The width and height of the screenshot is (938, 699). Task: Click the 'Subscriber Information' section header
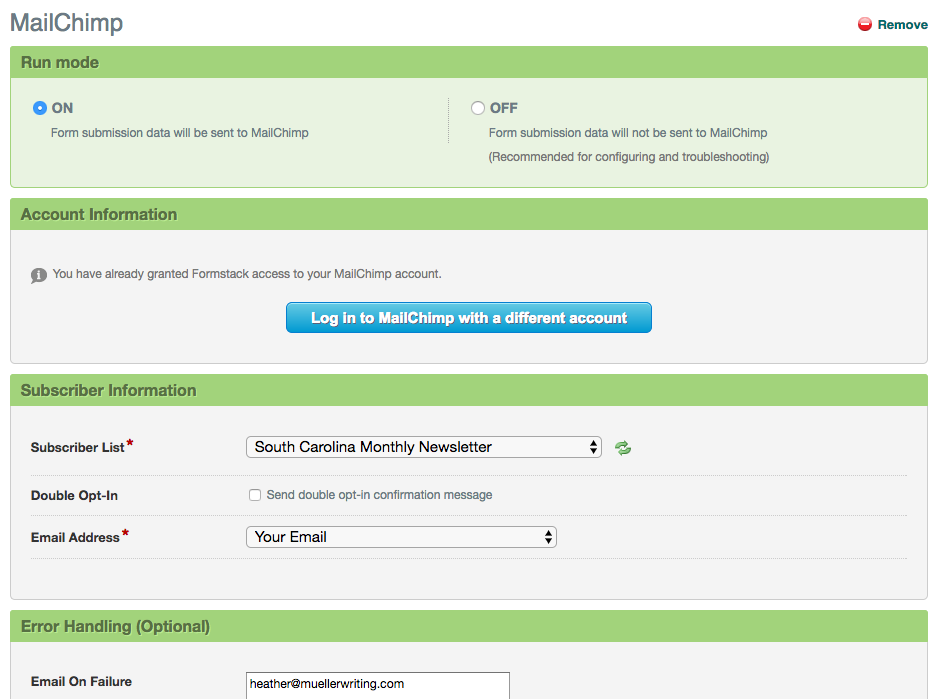[469, 390]
